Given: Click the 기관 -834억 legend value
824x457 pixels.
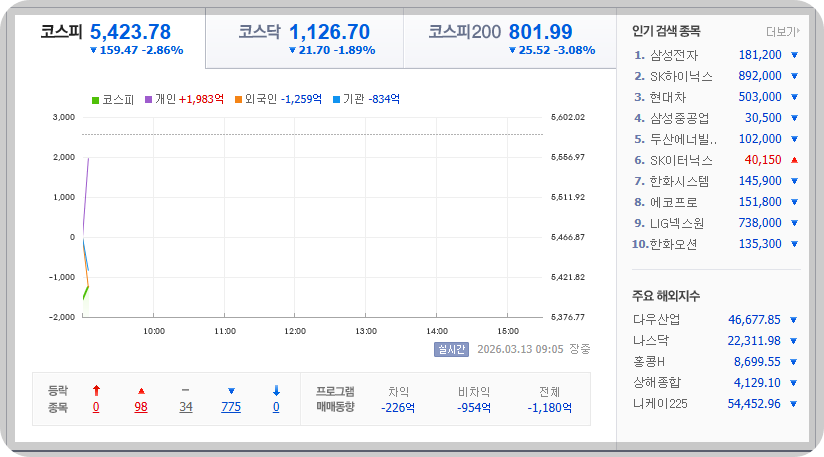Looking at the screenshot, I should click(x=384, y=99).
